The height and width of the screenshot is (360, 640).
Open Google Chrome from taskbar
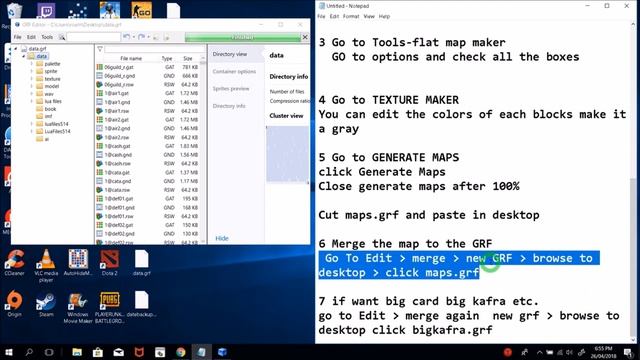pos(181,352)
